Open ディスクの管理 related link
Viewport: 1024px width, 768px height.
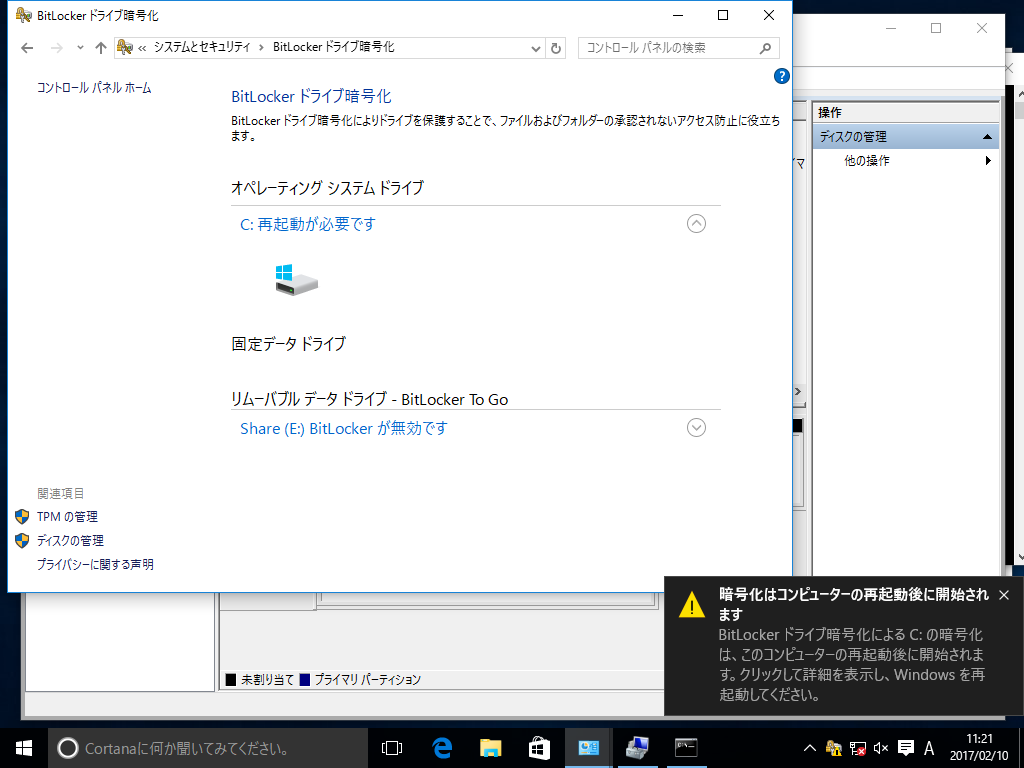70,540
